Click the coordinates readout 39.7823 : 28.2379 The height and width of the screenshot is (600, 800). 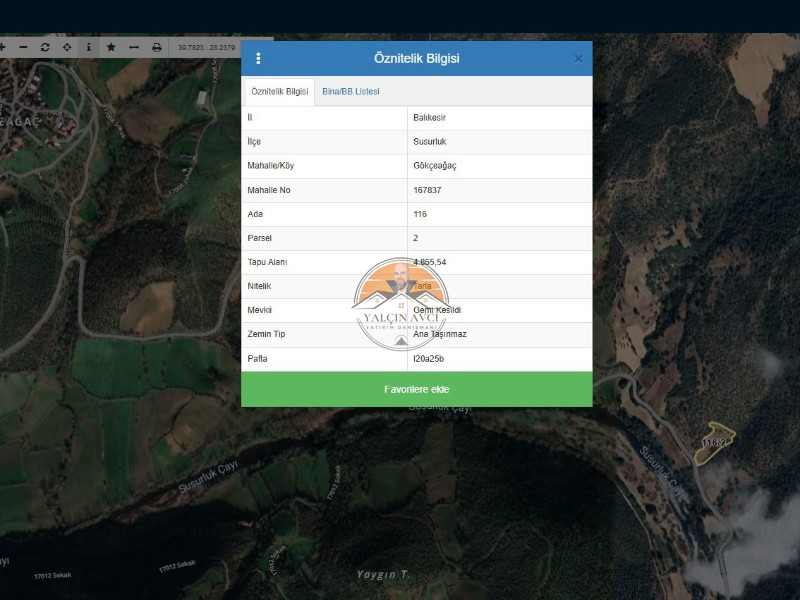pyautogui.click(x=207, y=47)
